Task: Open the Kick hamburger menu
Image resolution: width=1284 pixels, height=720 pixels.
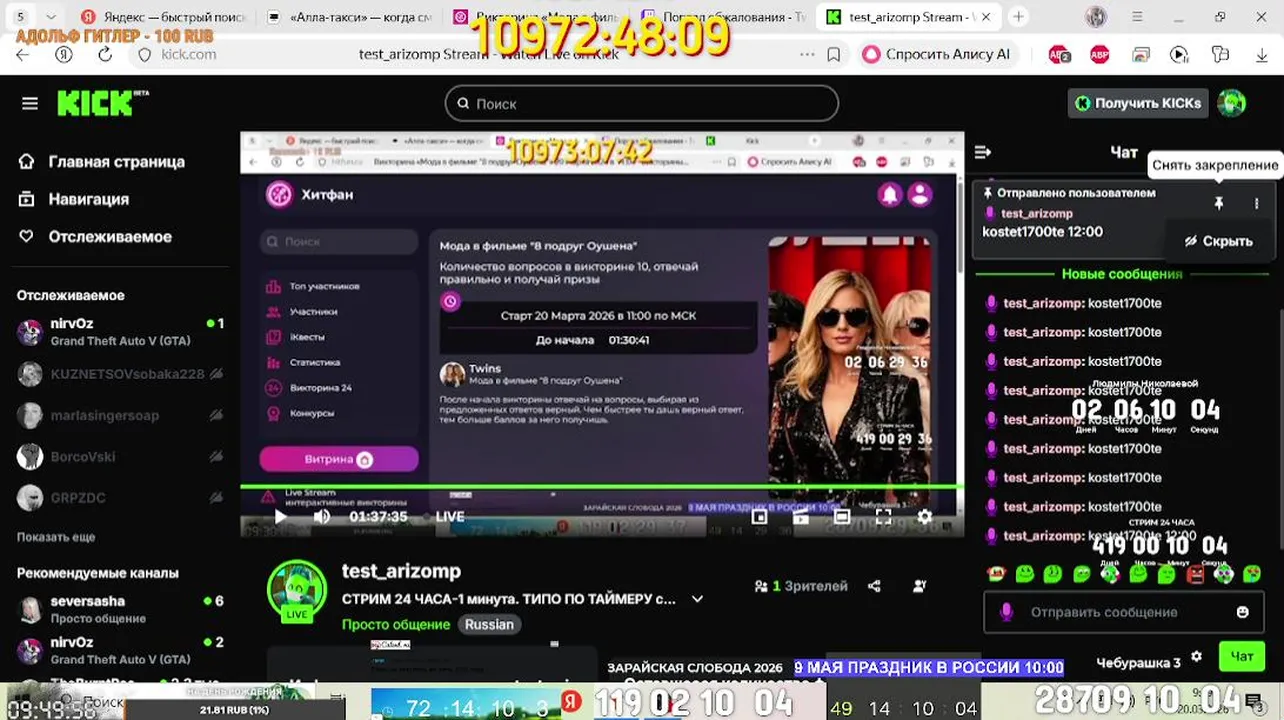Action: tap(30, 103)
